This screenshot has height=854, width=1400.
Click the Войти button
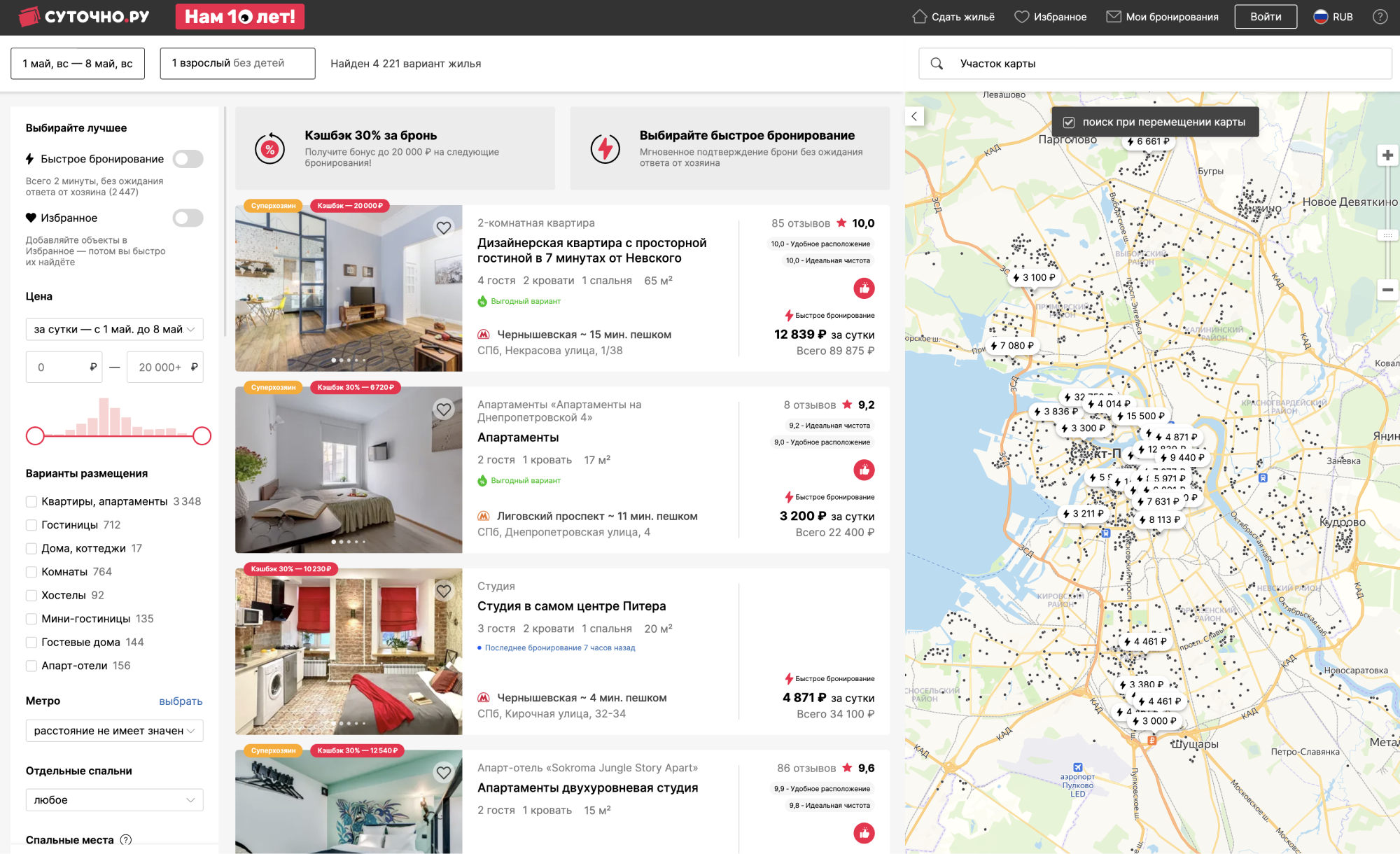coord(1266,17)
